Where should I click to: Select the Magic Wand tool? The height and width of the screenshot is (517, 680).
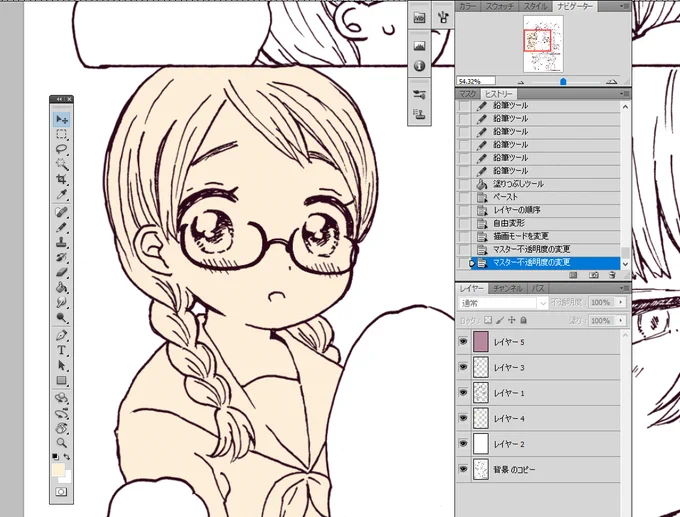tap(62, 164)
